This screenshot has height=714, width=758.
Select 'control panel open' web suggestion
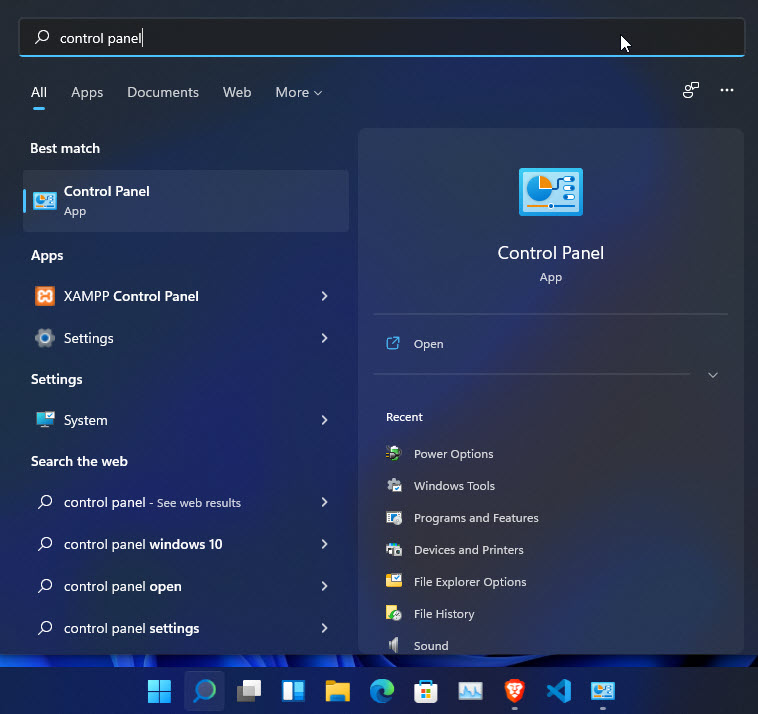[123, 586]
